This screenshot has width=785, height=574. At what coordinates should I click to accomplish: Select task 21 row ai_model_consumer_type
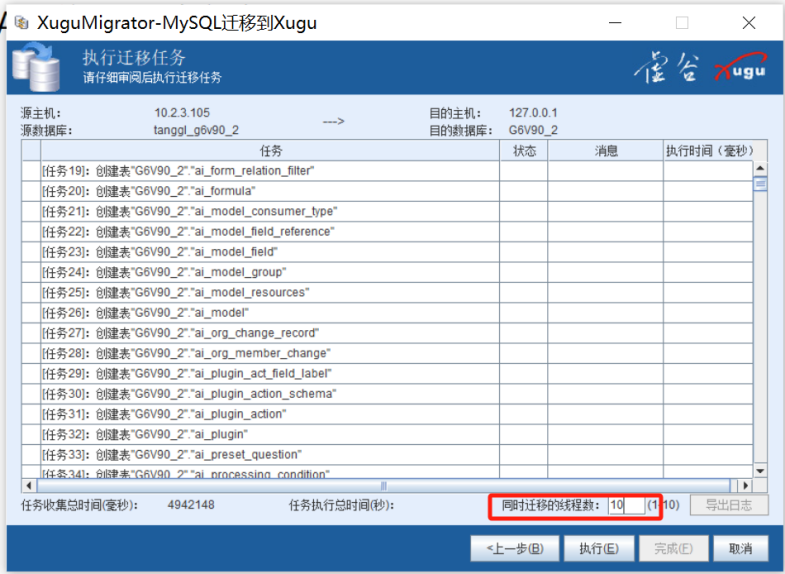(x=387, y=212)
